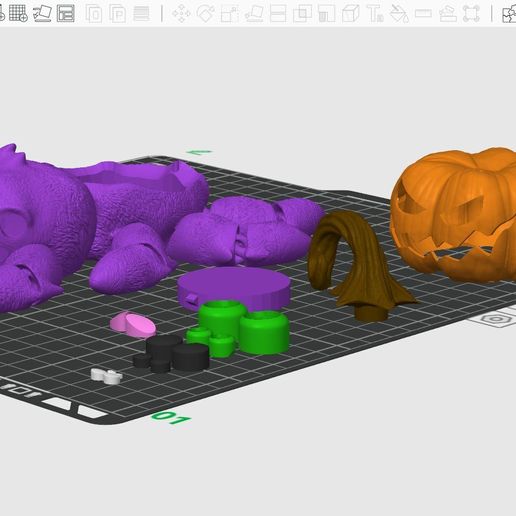Click the Add Plate grid icon
516x516 pixels.
point(18,13)
